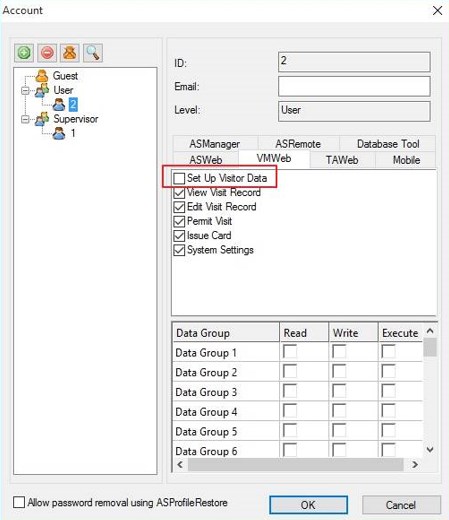Screen dimensions: 449x520
Task: Check Write for Data Group 6
Action: 339,450
